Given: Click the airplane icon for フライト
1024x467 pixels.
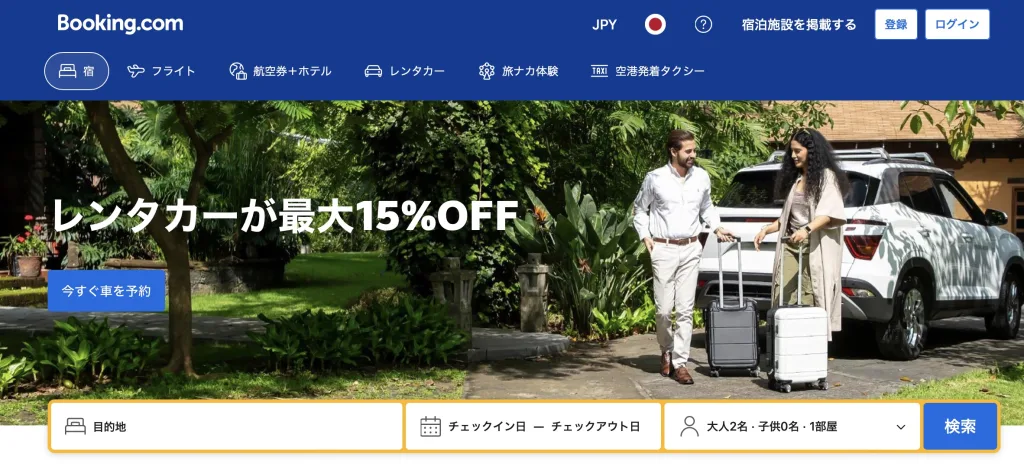Looking at the screenshot, I should click(136, 71).
